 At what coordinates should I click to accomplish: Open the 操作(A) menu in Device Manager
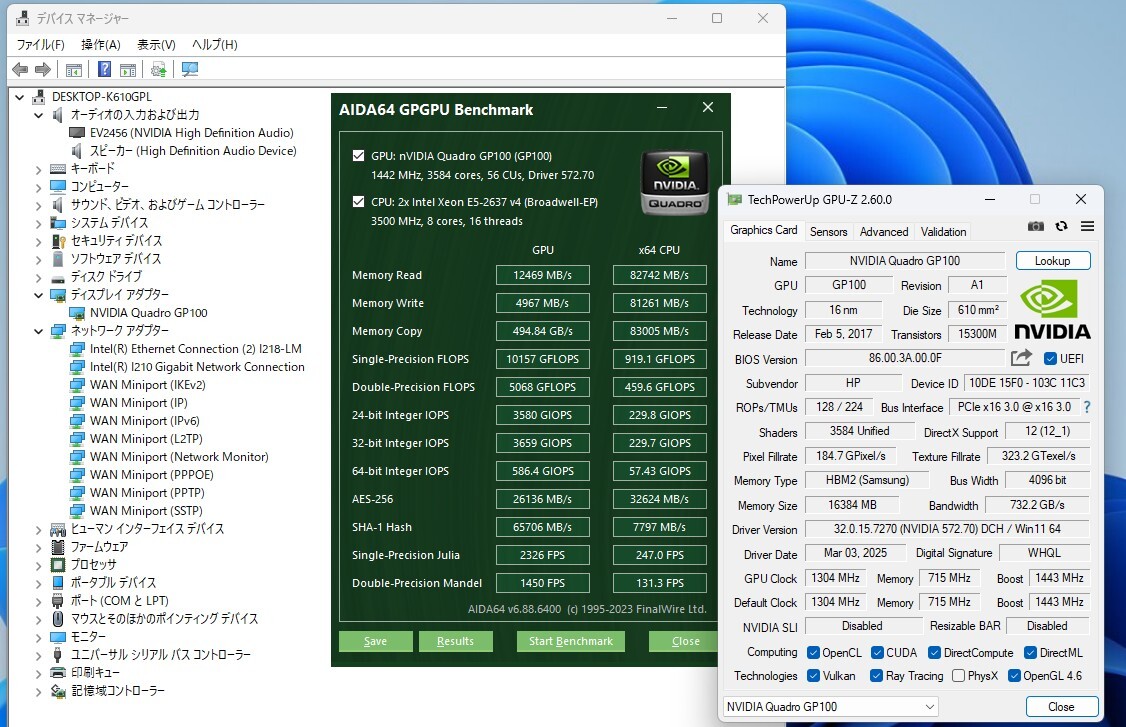[x=101, y=45]
